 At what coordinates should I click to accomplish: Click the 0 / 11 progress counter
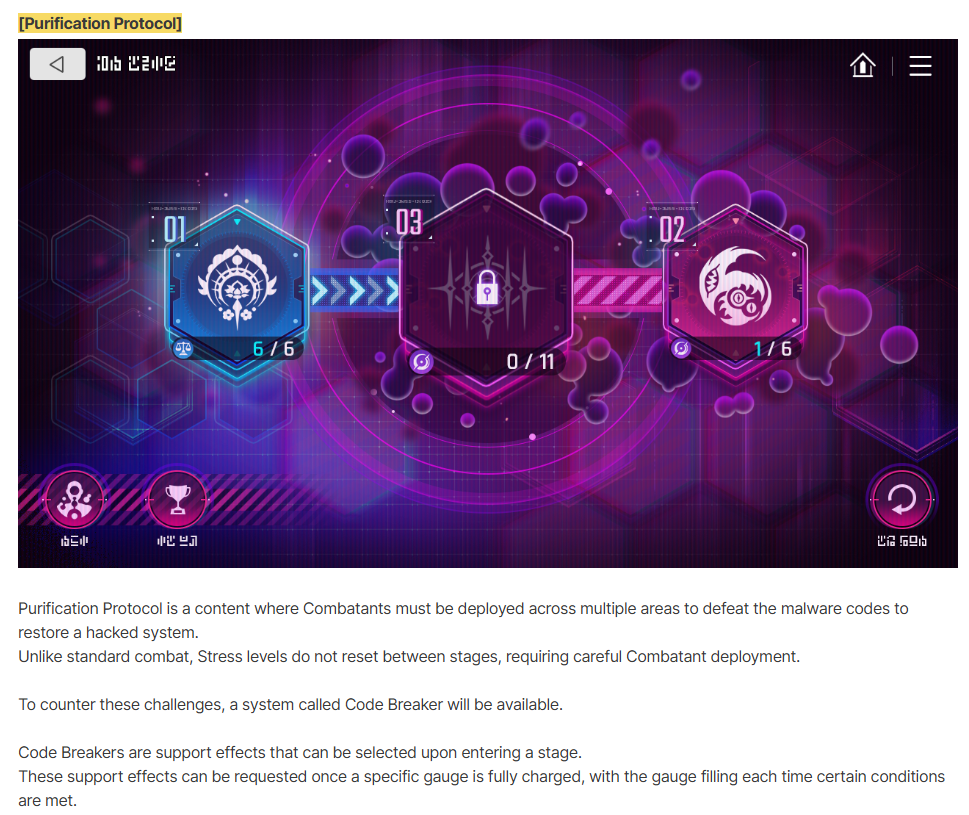click(530, 361)
